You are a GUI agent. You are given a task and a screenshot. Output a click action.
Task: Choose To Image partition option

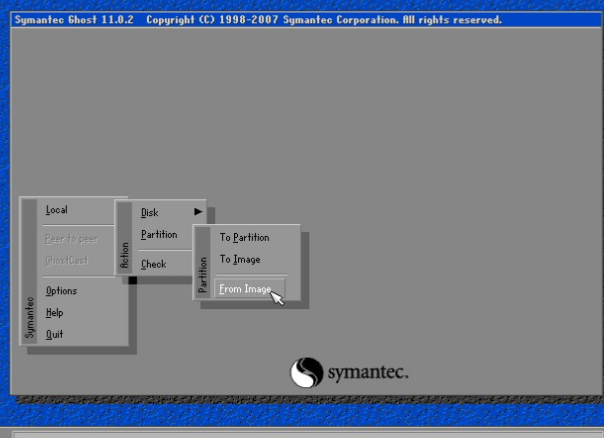(240, 260)
